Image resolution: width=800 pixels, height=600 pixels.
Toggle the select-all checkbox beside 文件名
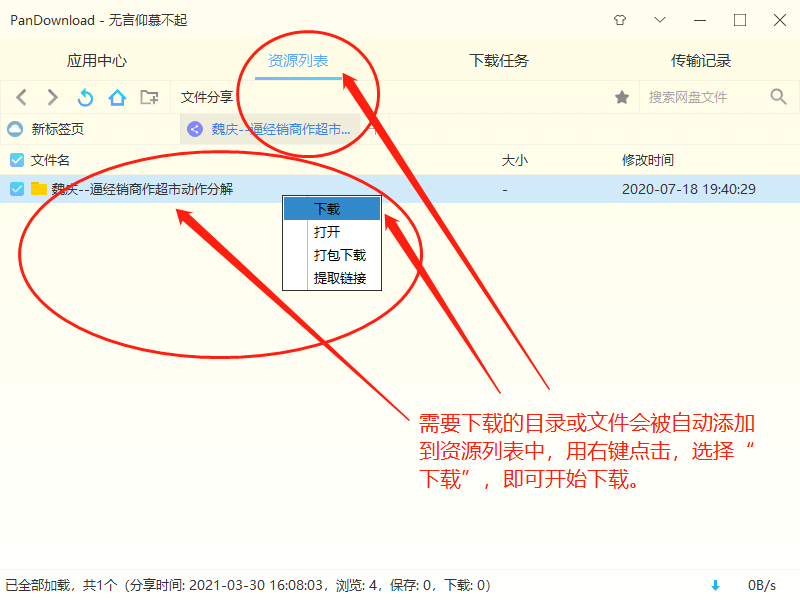point(16,160)
